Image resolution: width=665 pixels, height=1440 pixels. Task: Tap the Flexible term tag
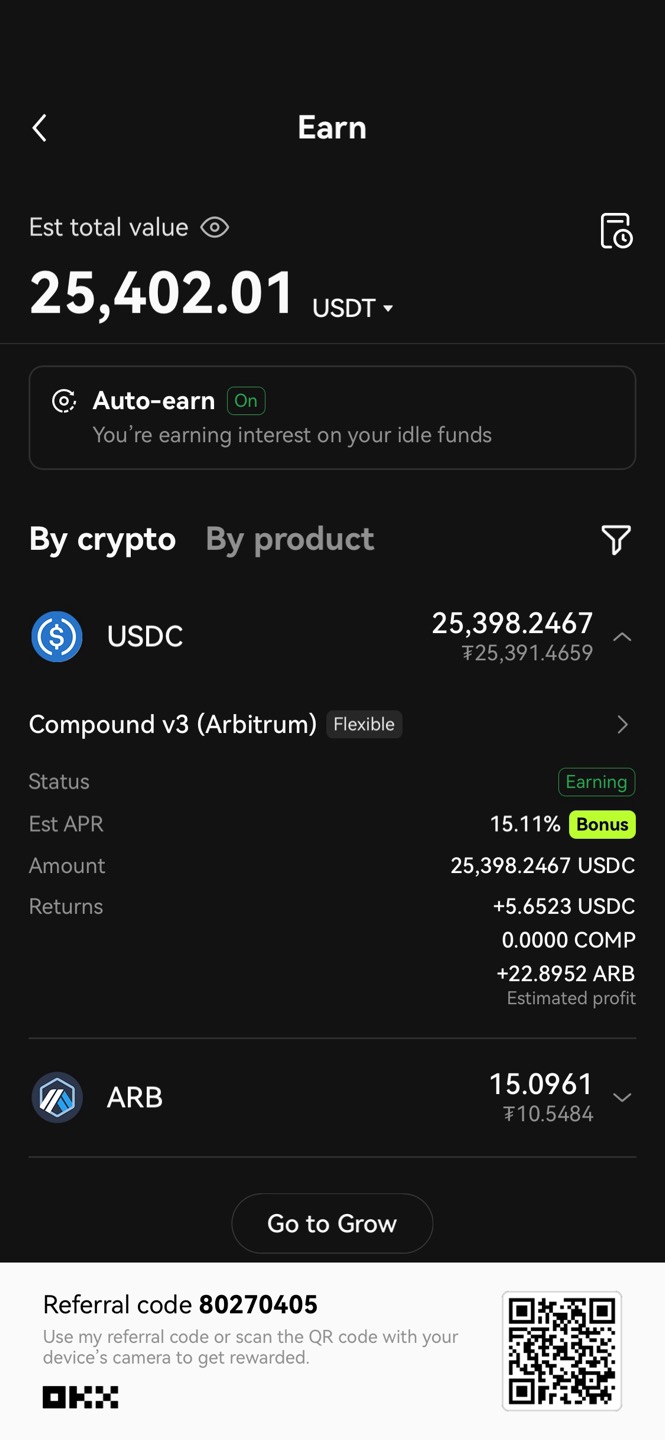(x=364, y=724)
